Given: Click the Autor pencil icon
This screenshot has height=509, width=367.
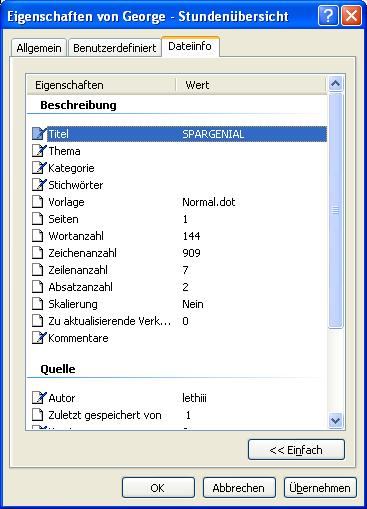Looking at the screenshot, I should [39, 398].
